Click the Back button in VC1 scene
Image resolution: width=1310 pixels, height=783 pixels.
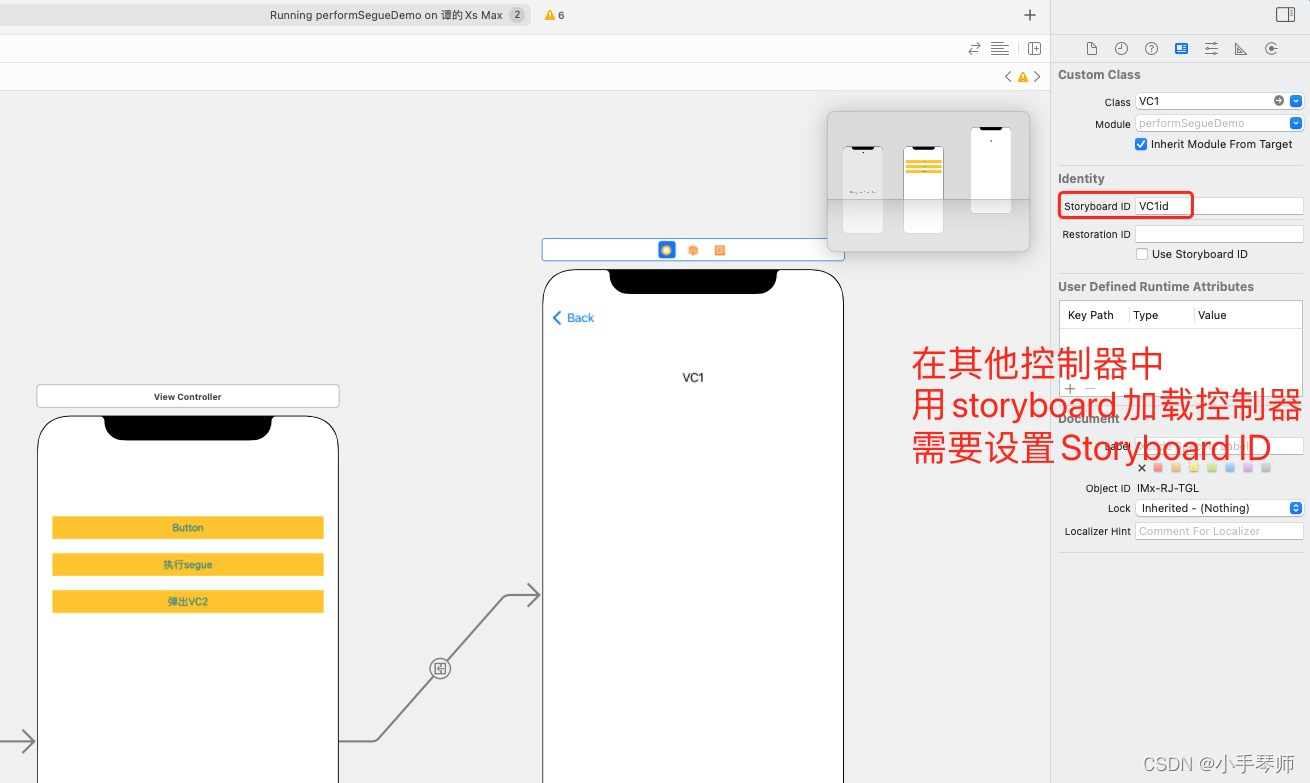click(x=573, y=318)
